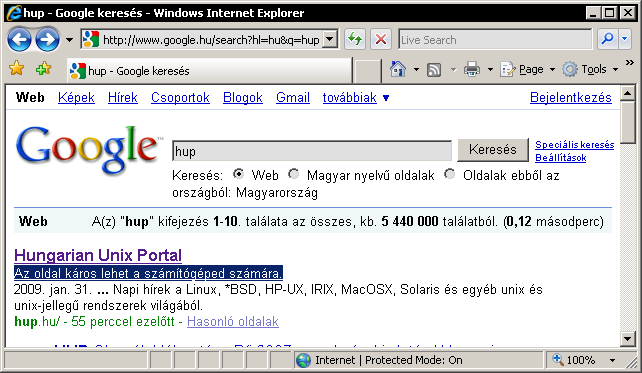Open the Tools menu

(590, 70)
